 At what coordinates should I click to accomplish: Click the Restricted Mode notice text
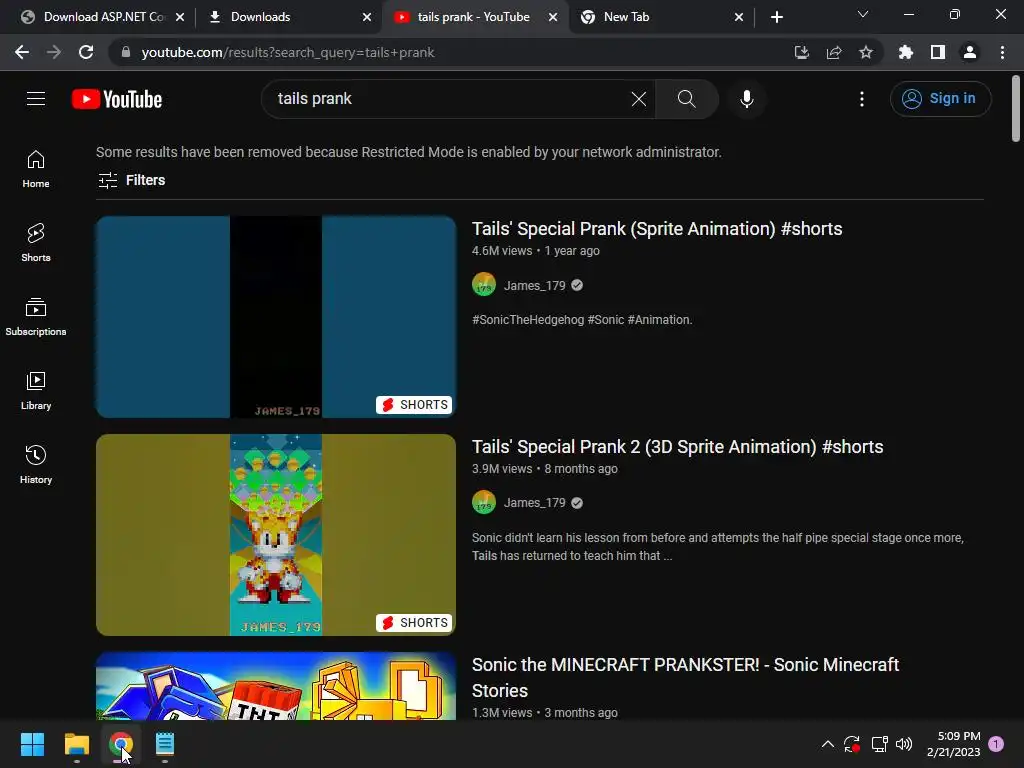(x=409, y=152)
